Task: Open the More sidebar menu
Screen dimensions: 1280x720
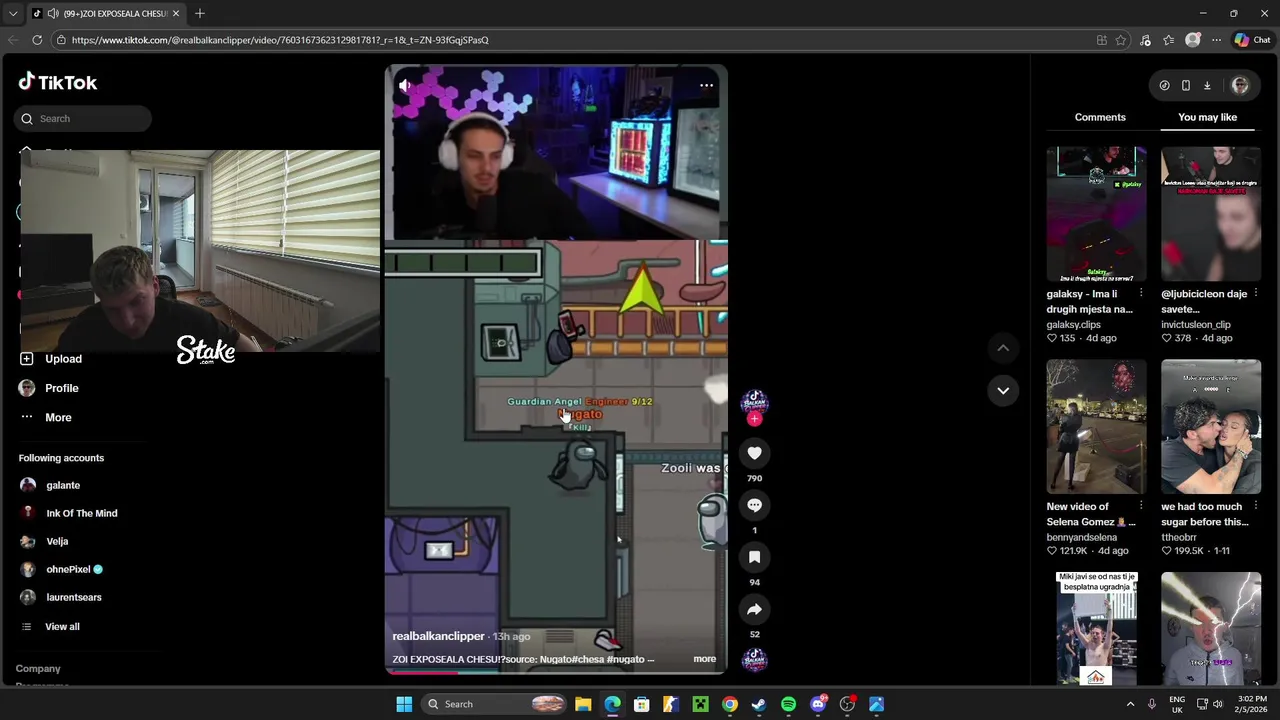Action: [x=58, y=417]
